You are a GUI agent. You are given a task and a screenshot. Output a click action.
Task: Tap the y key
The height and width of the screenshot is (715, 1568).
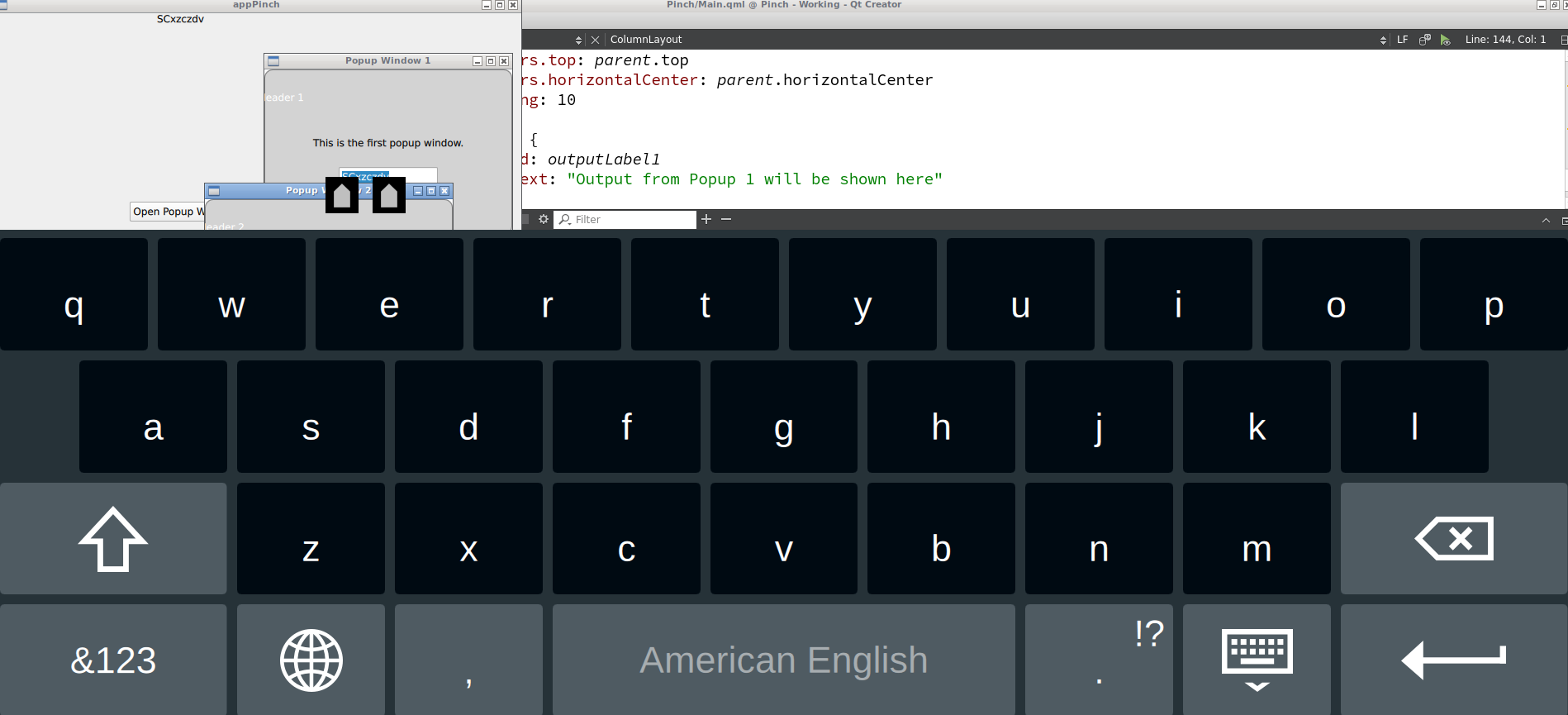click(862, 294)
